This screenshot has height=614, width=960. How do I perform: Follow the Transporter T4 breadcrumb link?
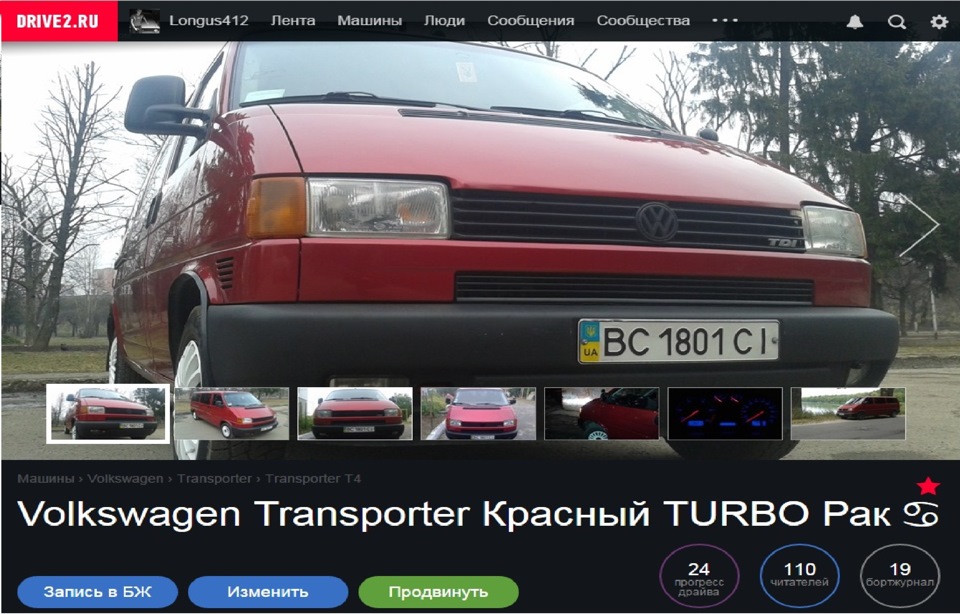tap(313, 479)
